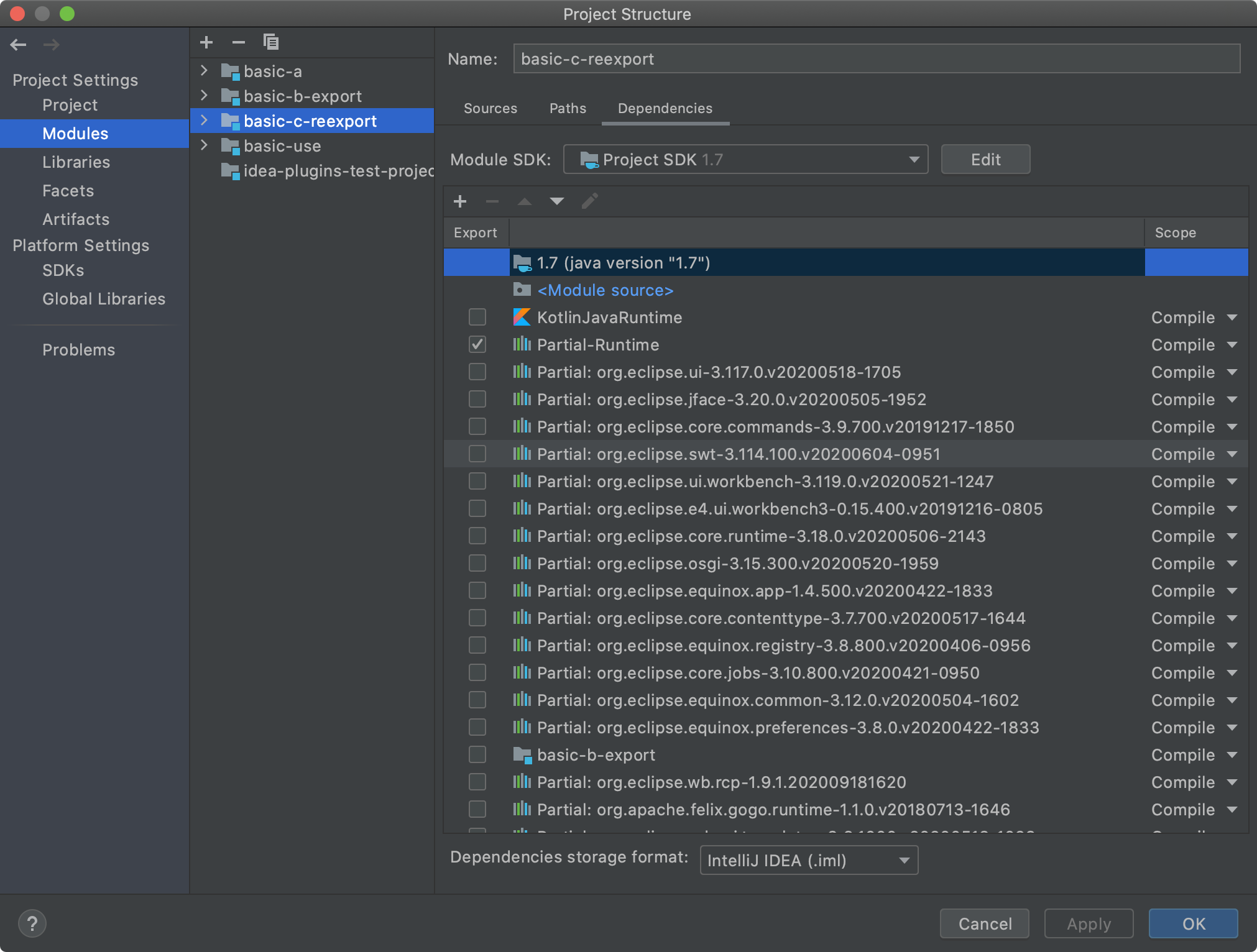Open Project under Project Settings
Image resolution: width=1257 pixels, height=952 pixels.
70,105
